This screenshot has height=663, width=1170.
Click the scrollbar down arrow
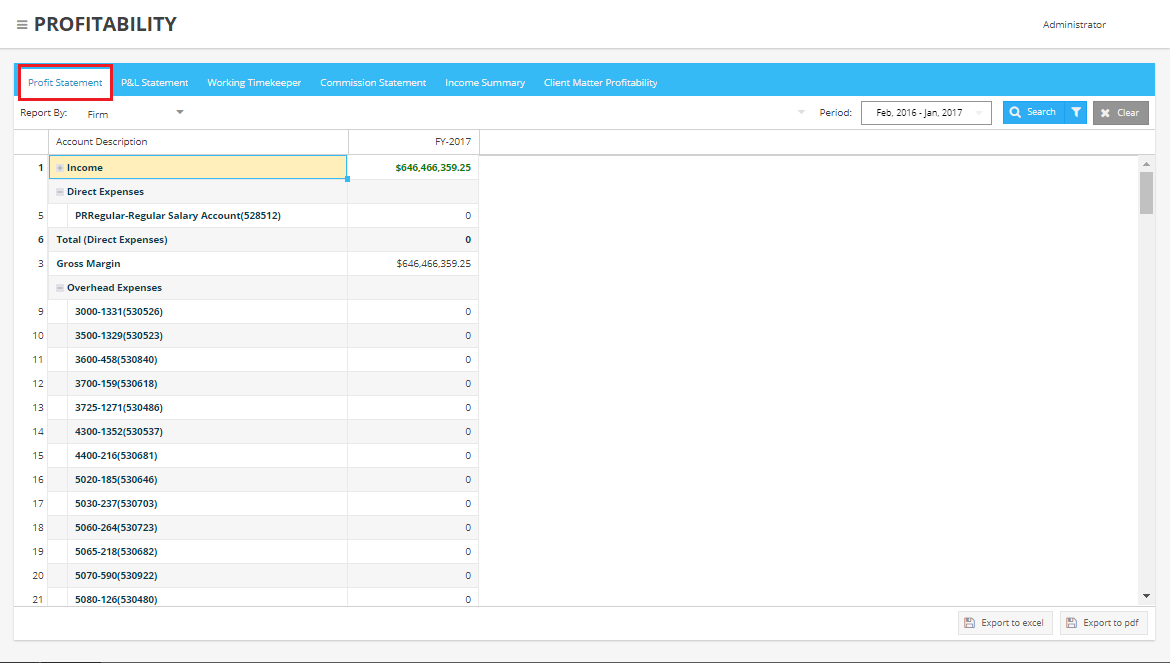(x=1146, y=596)
